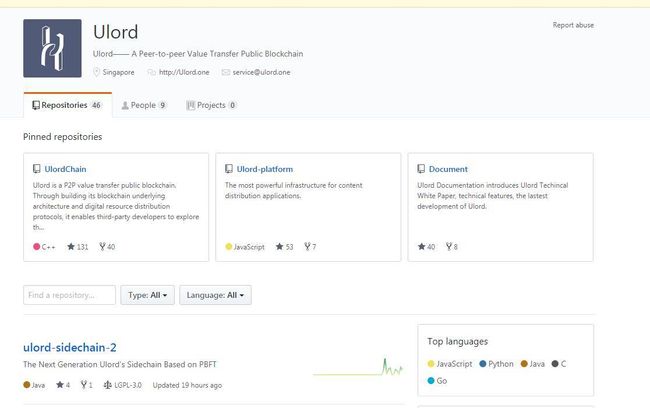Viewport: 650px width, 408px height.
Task: Click Report abuse link
Action: pos(573,25)
